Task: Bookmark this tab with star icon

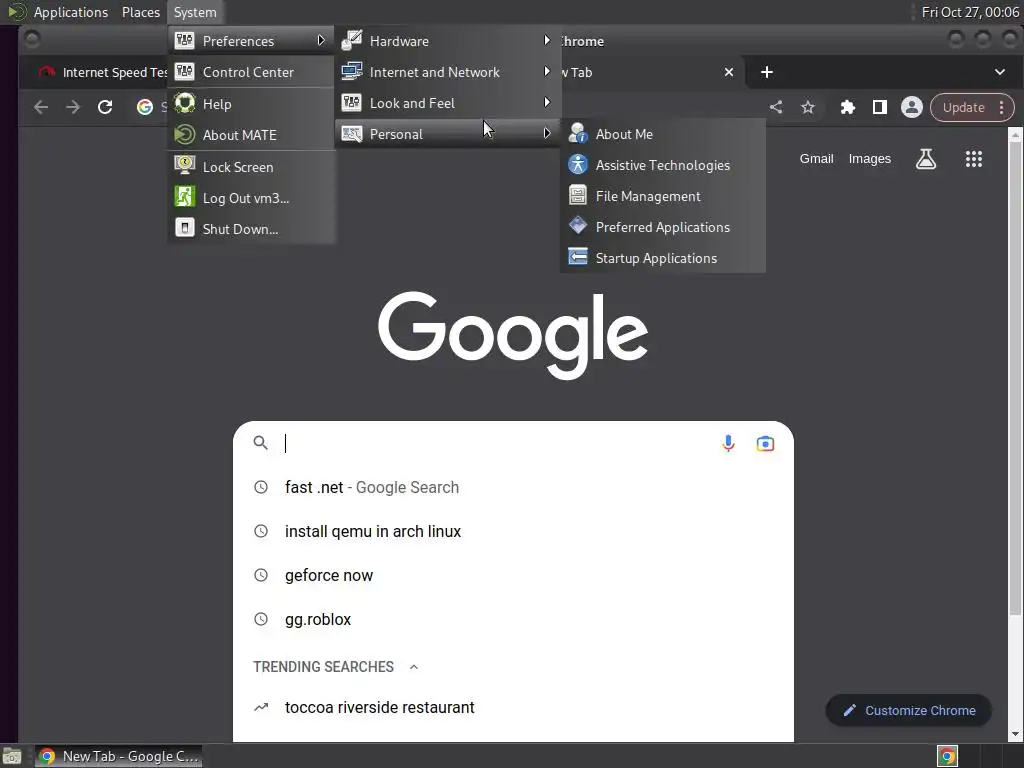Action: pos(808,107)
